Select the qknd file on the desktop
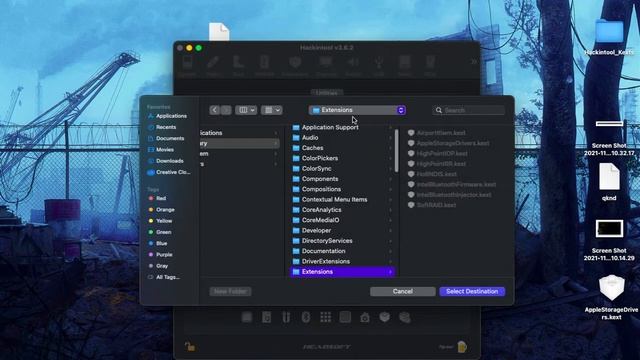The height and width of the screenshot is (360, 640). coord(609,182)
